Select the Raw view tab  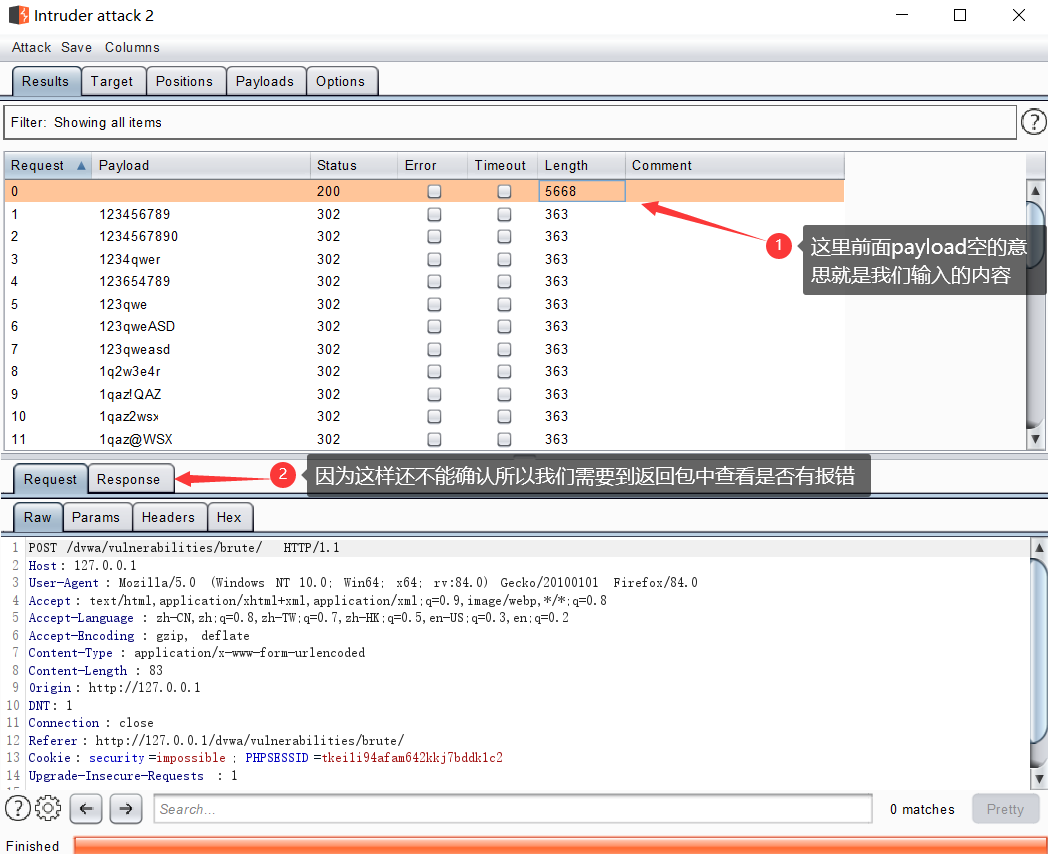(37, 517)
